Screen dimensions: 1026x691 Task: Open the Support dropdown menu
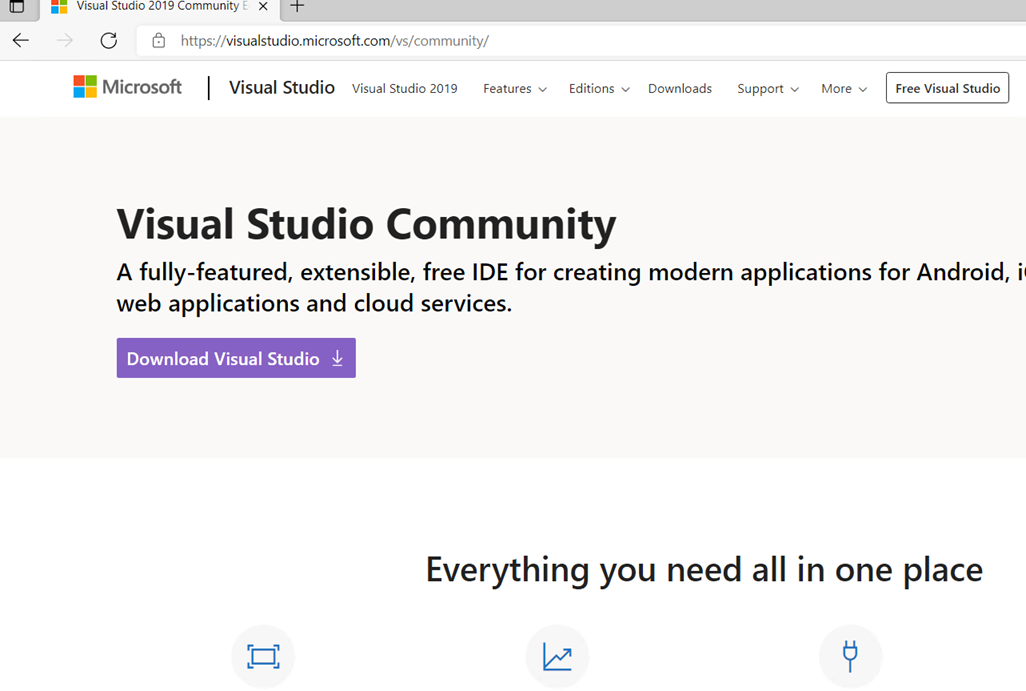tap(767, 89)
